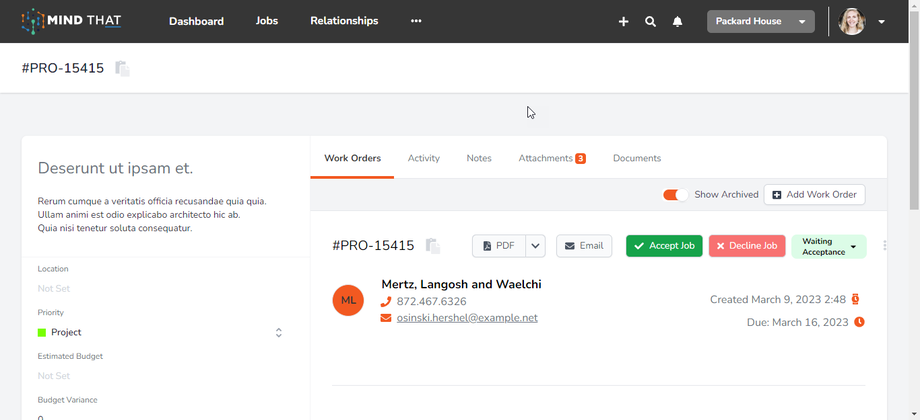Switch to the Activity tab
920x420 pixels.
(423, 158)
